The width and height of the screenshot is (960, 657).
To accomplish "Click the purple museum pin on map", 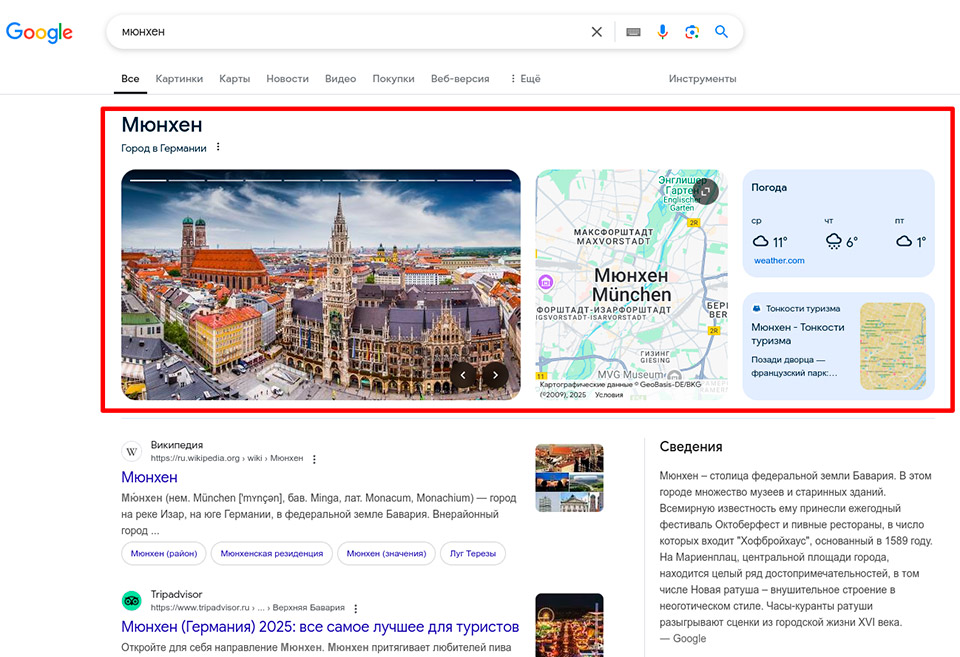I will click(546, 282).
